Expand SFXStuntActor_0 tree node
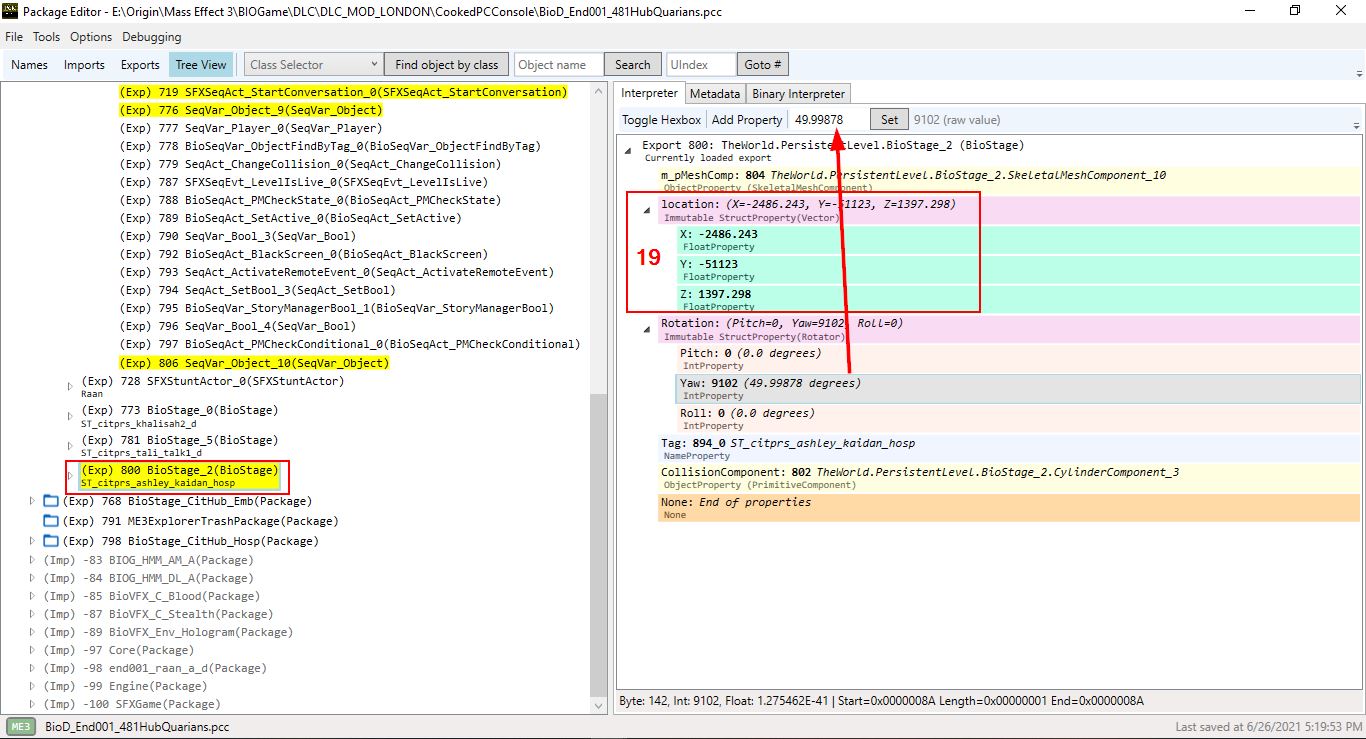 tap(70, 386)
